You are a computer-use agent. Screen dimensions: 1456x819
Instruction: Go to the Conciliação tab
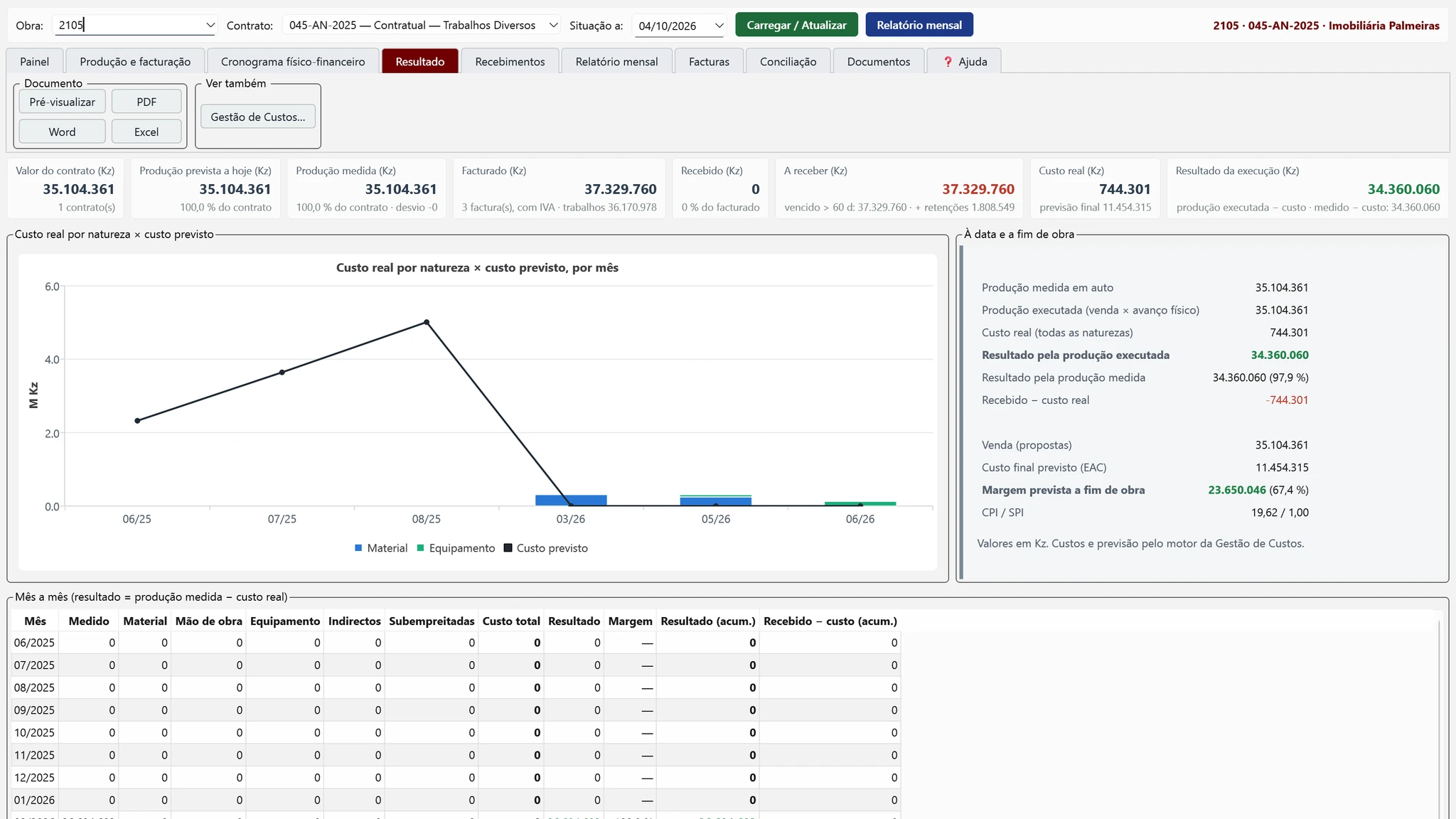pyautogui.click(x=788, y=62)
